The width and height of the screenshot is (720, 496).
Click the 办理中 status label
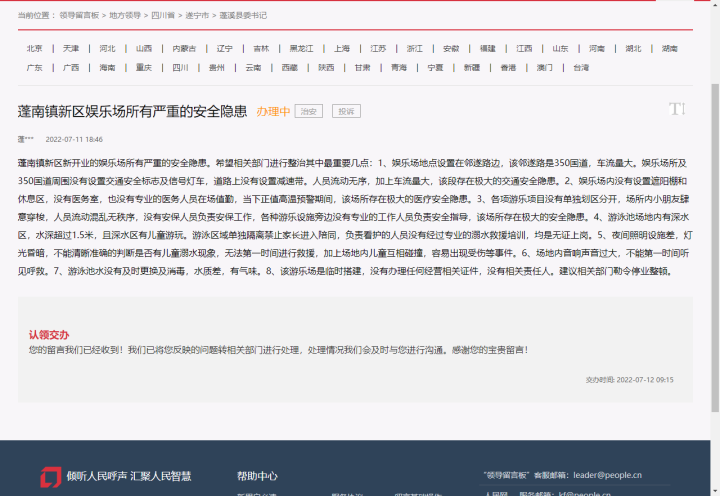273,111
